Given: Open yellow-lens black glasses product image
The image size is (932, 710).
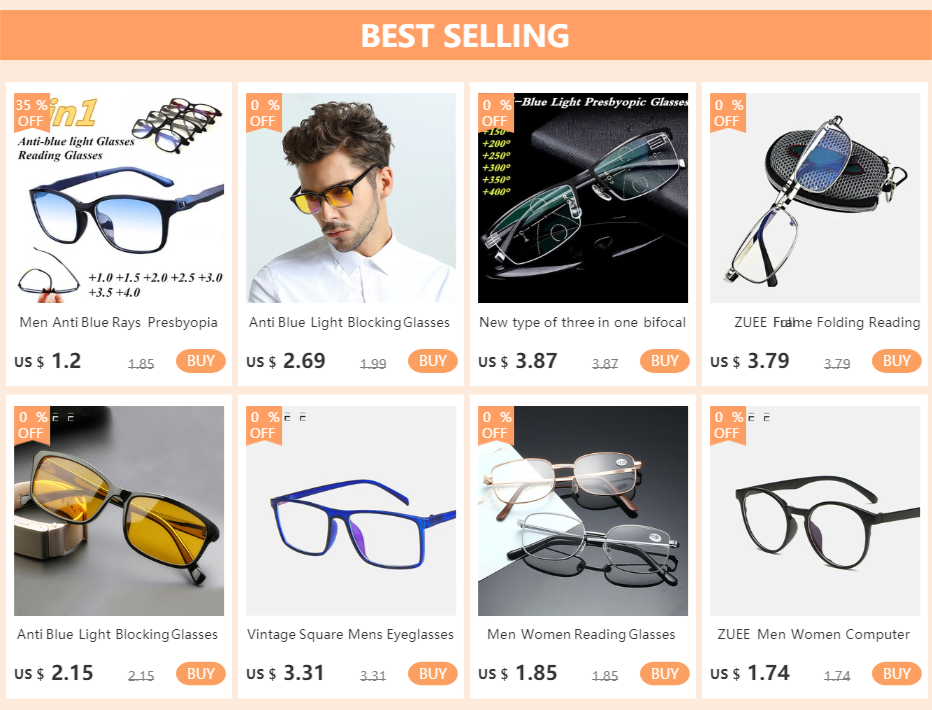Looking at the screenshot, I should pos(119,511).
